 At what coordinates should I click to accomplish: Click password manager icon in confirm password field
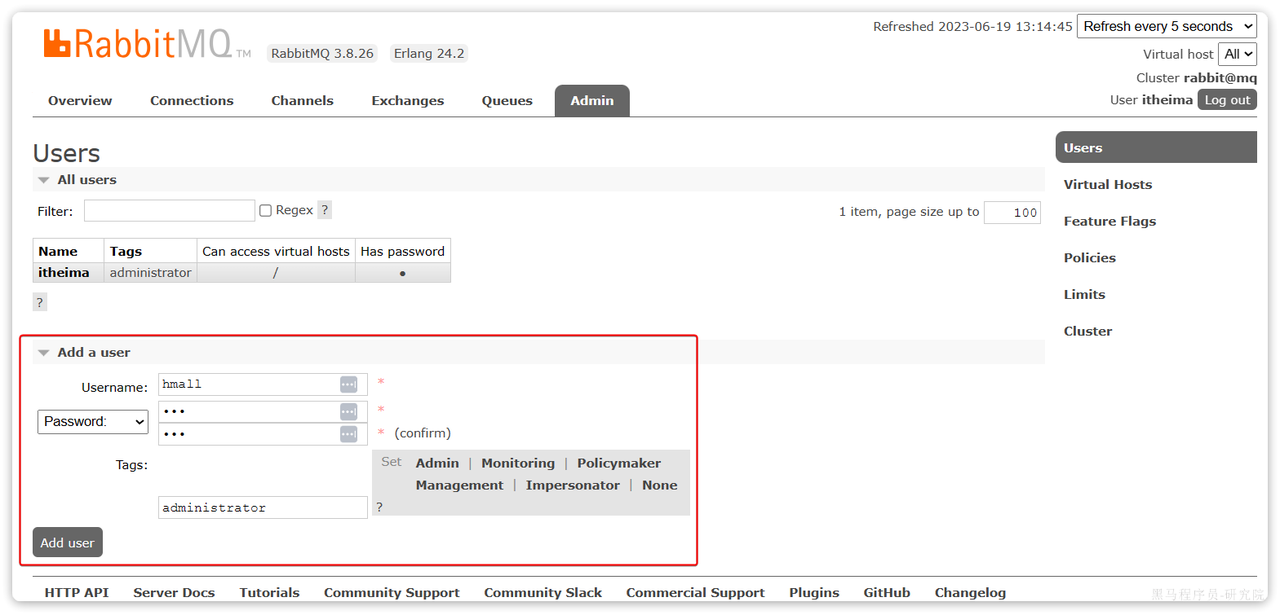coord(348,434)
